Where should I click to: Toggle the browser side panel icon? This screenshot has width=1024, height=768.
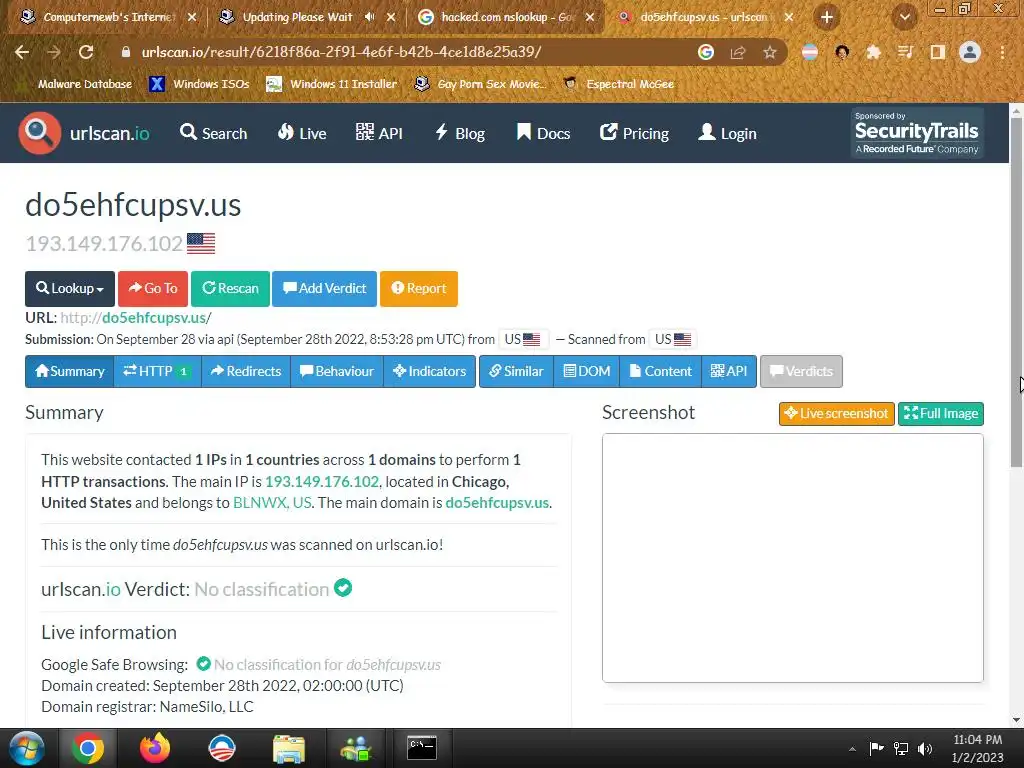(938, 52)
